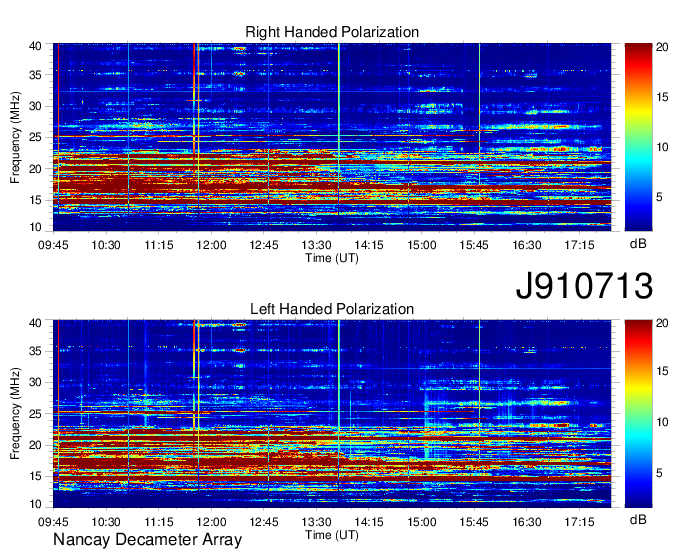This screenshot has height=552, width=680.
Task: Pick the 35 MHz tick on Left Handed plot
Action: point(35,351)
